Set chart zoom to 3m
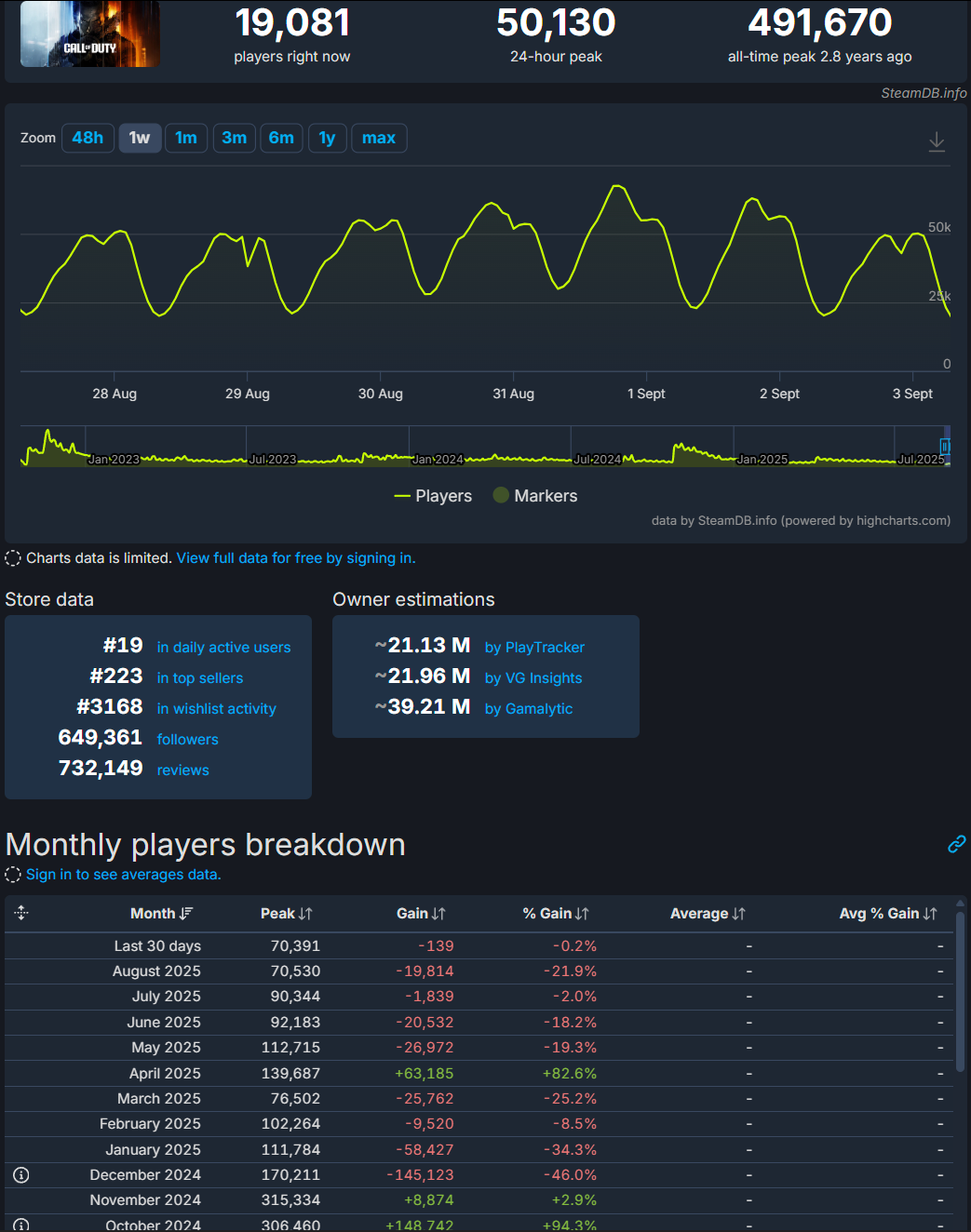This screenshot has width=971, height=1232. point(235,138)
